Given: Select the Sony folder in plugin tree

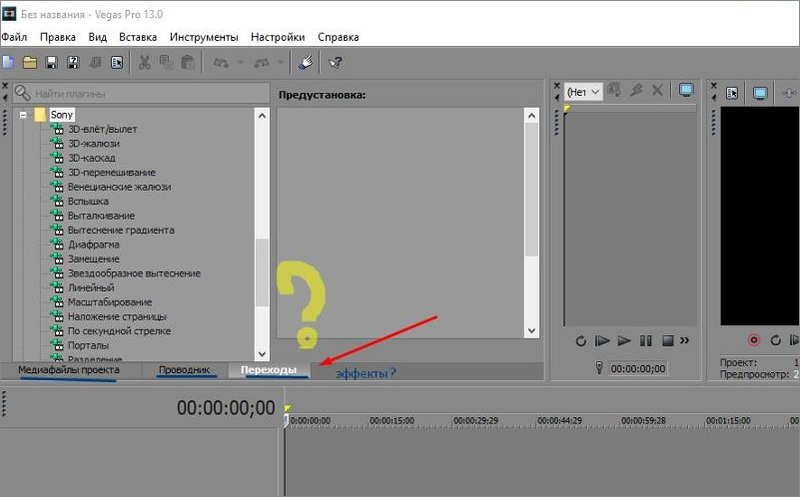Looking at the screenshot, I should pyautogui.click(x=61, y=115).
